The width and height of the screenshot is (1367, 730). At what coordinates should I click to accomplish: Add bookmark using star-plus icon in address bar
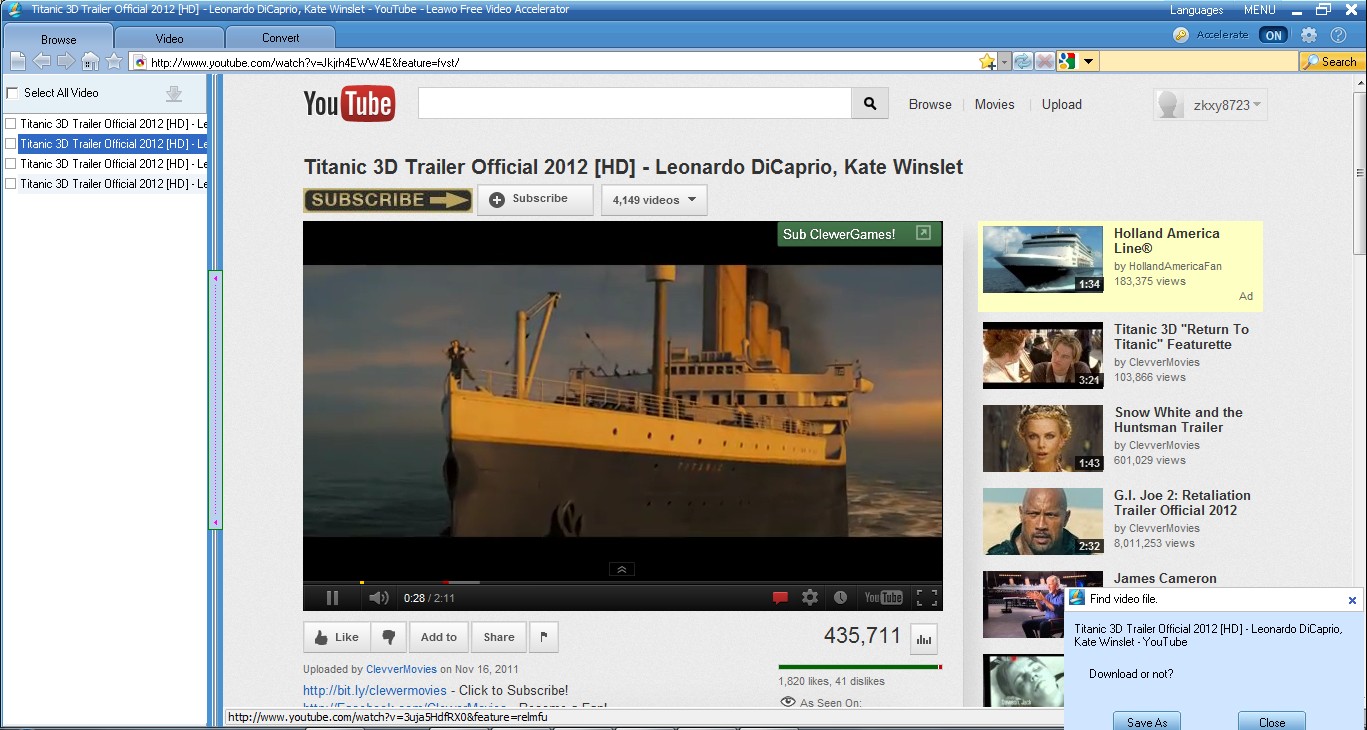988,62
